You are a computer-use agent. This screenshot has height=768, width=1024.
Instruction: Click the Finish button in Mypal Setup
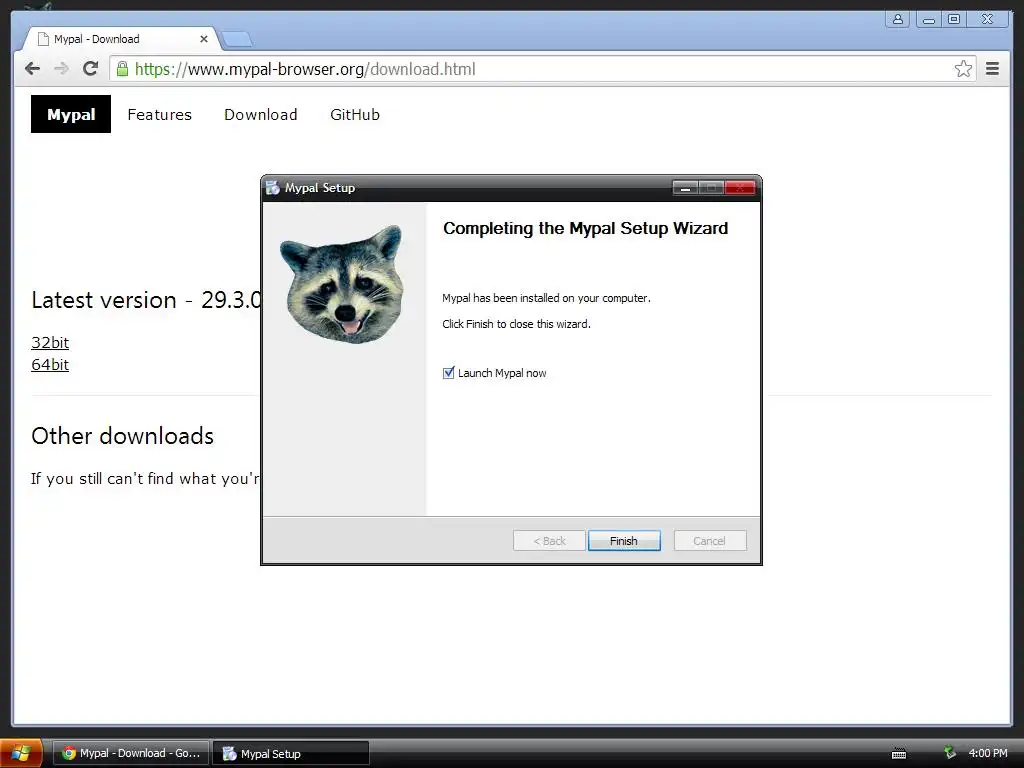tap(624, 541)
